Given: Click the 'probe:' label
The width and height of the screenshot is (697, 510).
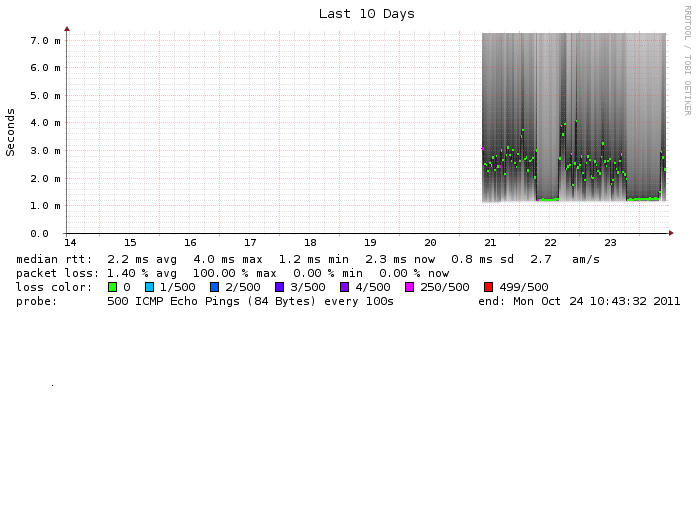Looking at the screenshot, I should click(x=37, y=301).
